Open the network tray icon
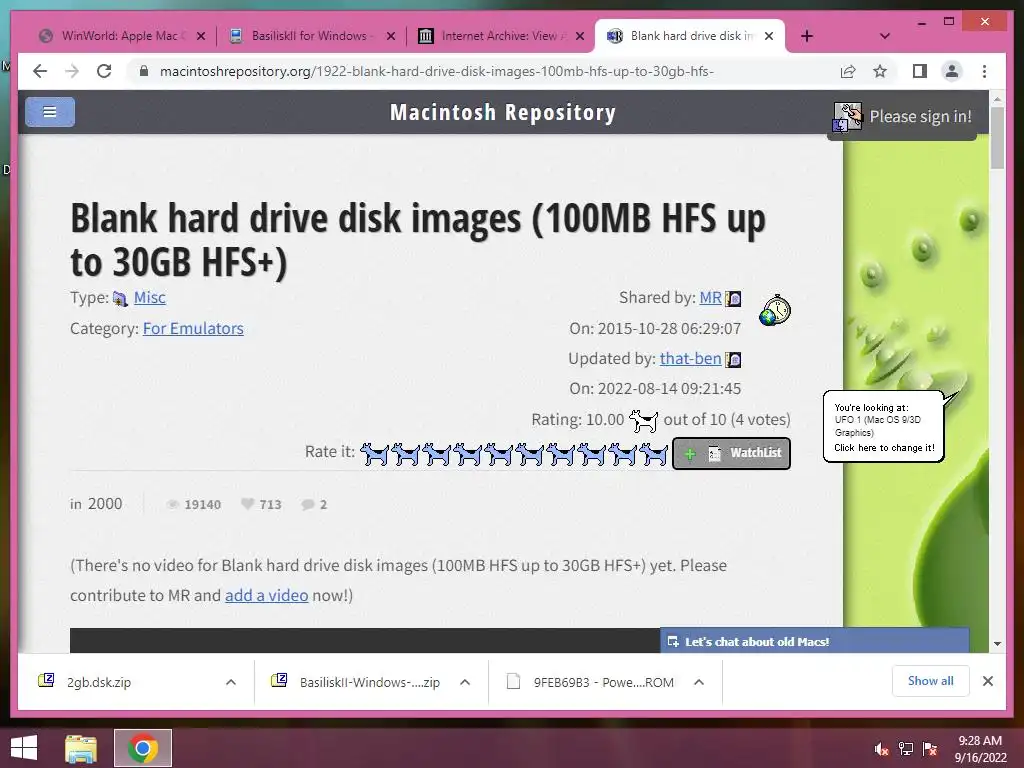Viewport: 1024px width, 768px height. pyautogui.click(x=905, y=749)
